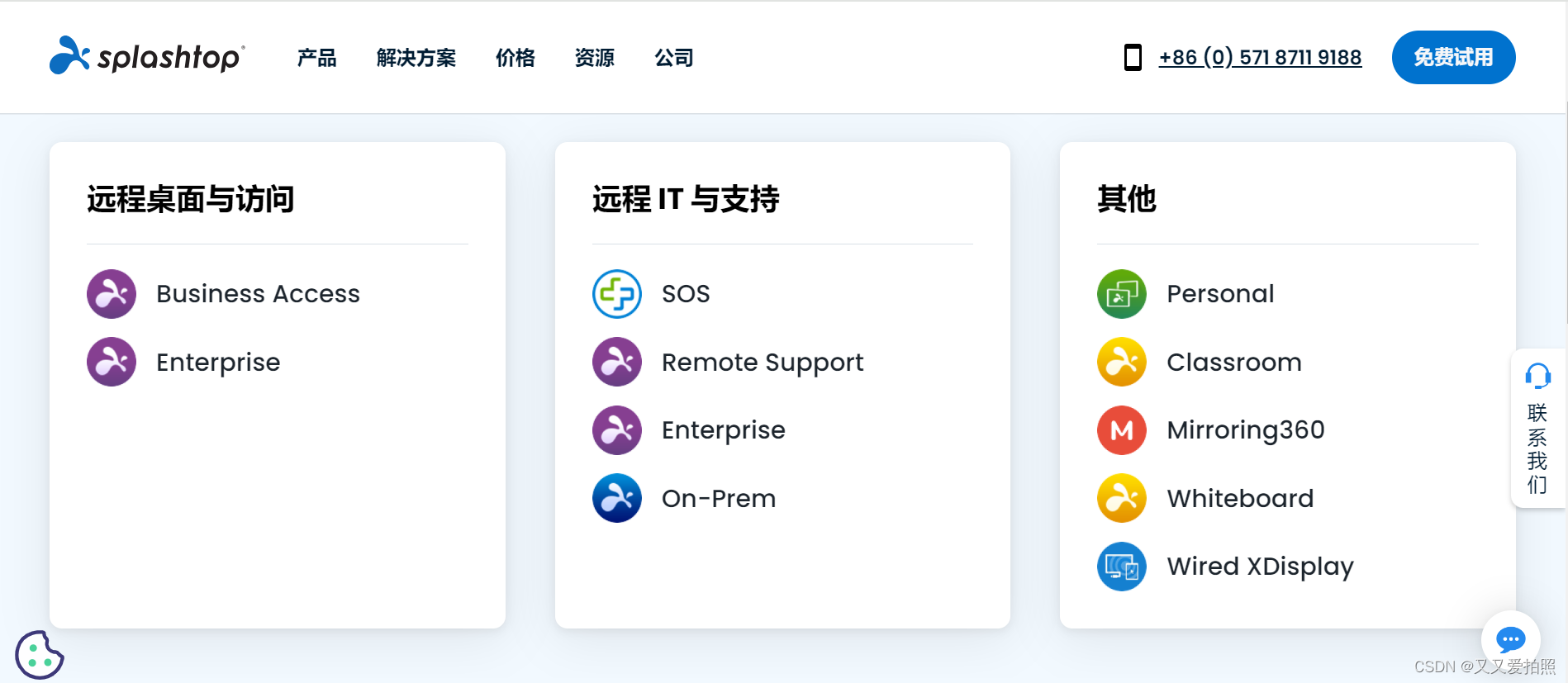Click the 免费试用 button
The image size is (1568, 683).
1453,57
